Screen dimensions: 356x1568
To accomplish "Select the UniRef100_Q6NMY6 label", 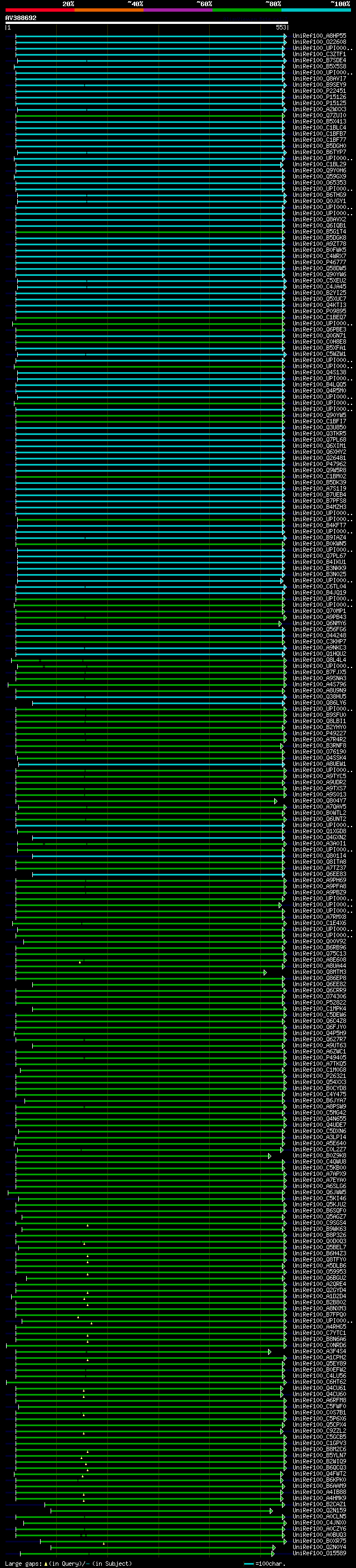I will [x=319, y=624].
